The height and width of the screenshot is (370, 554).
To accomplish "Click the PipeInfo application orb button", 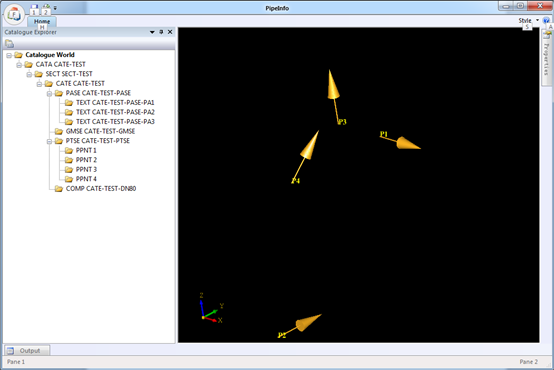I will 14,14.
